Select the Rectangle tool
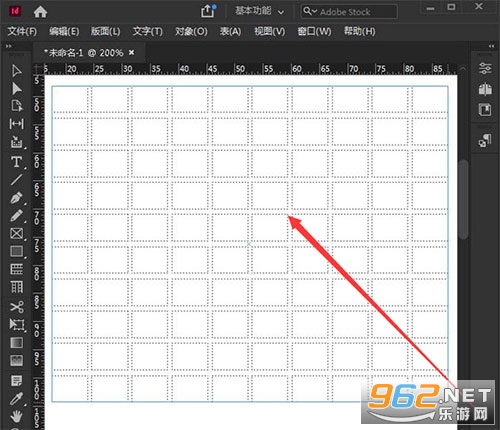The image size is (500, 430). [x=16, y=251]
